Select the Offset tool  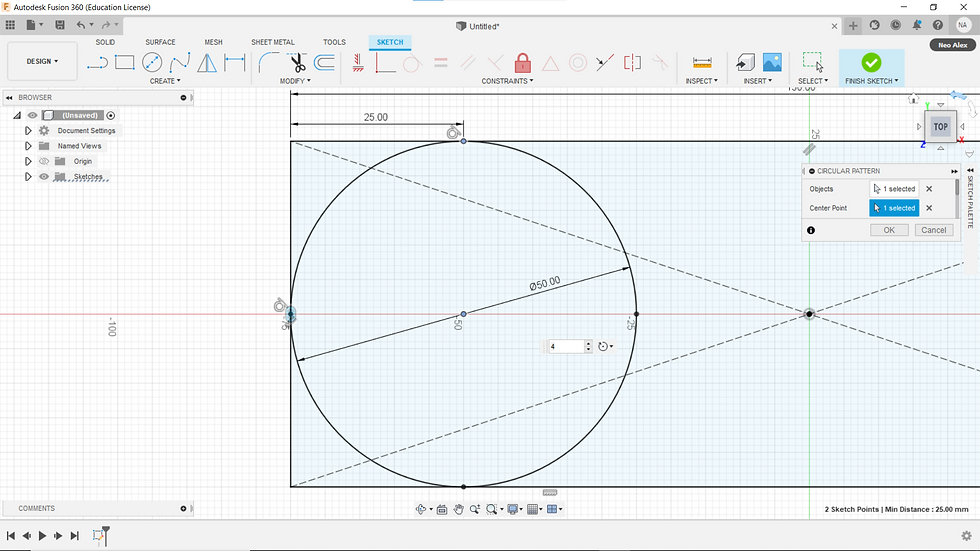(x=324, y=62)
